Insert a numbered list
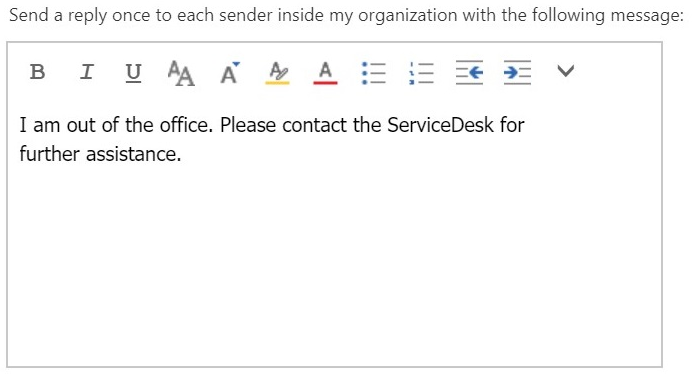Viewport: 692px width, 377px height. point(421,73)
